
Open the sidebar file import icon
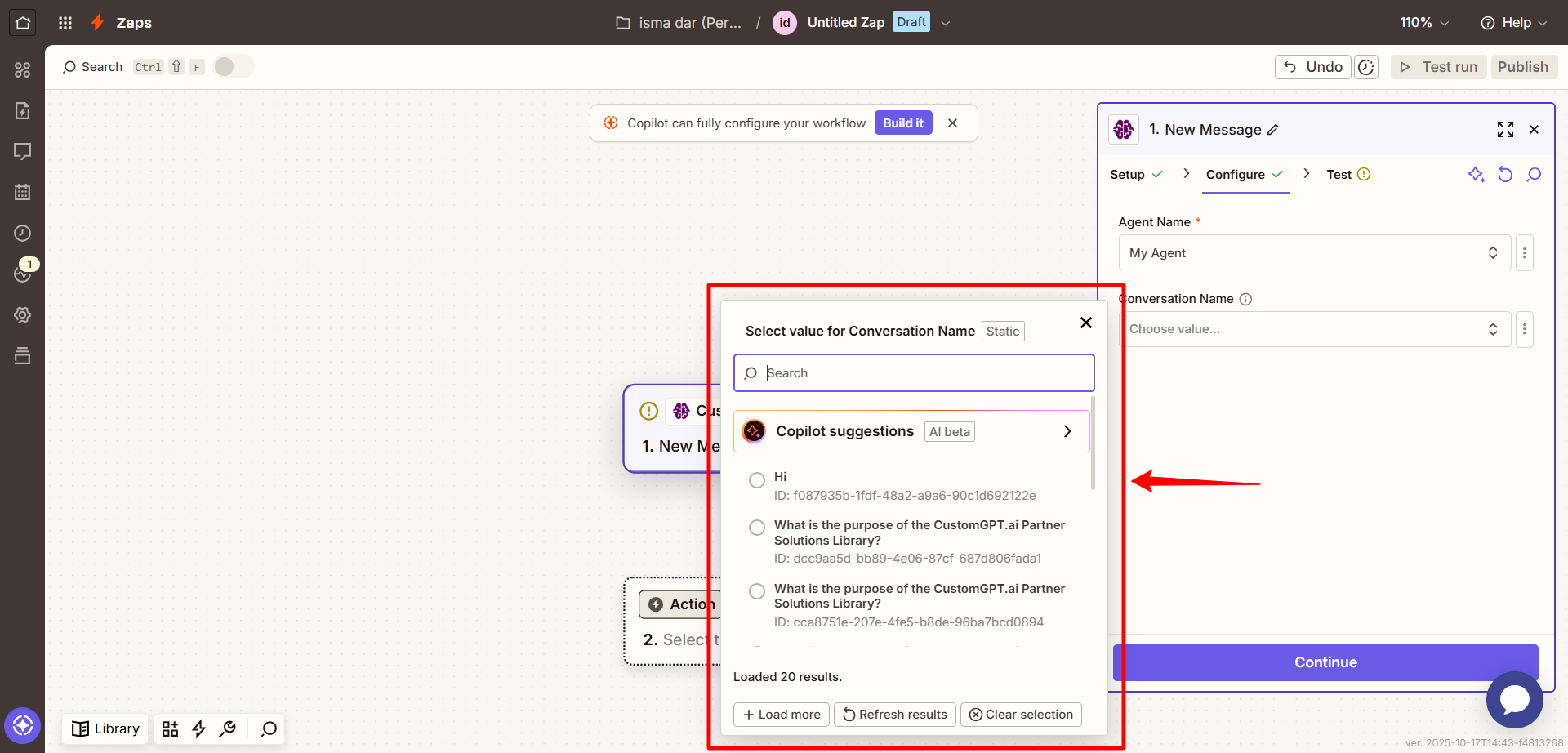point(22,110)
